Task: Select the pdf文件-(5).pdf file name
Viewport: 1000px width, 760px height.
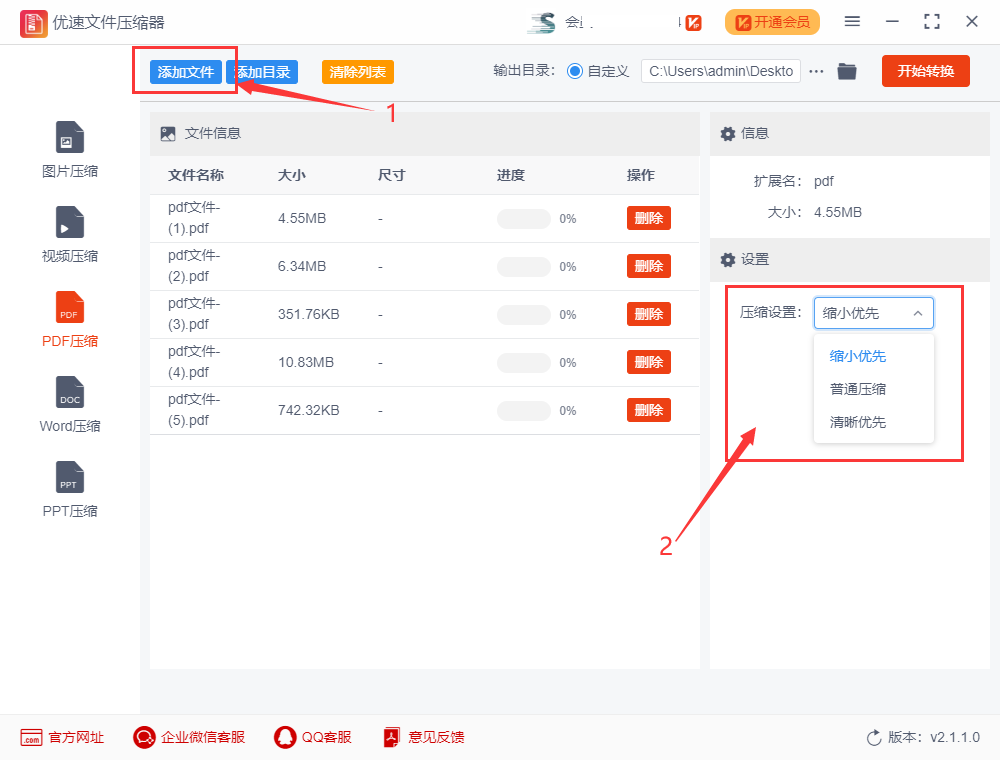Action: [x=194, y=410]
